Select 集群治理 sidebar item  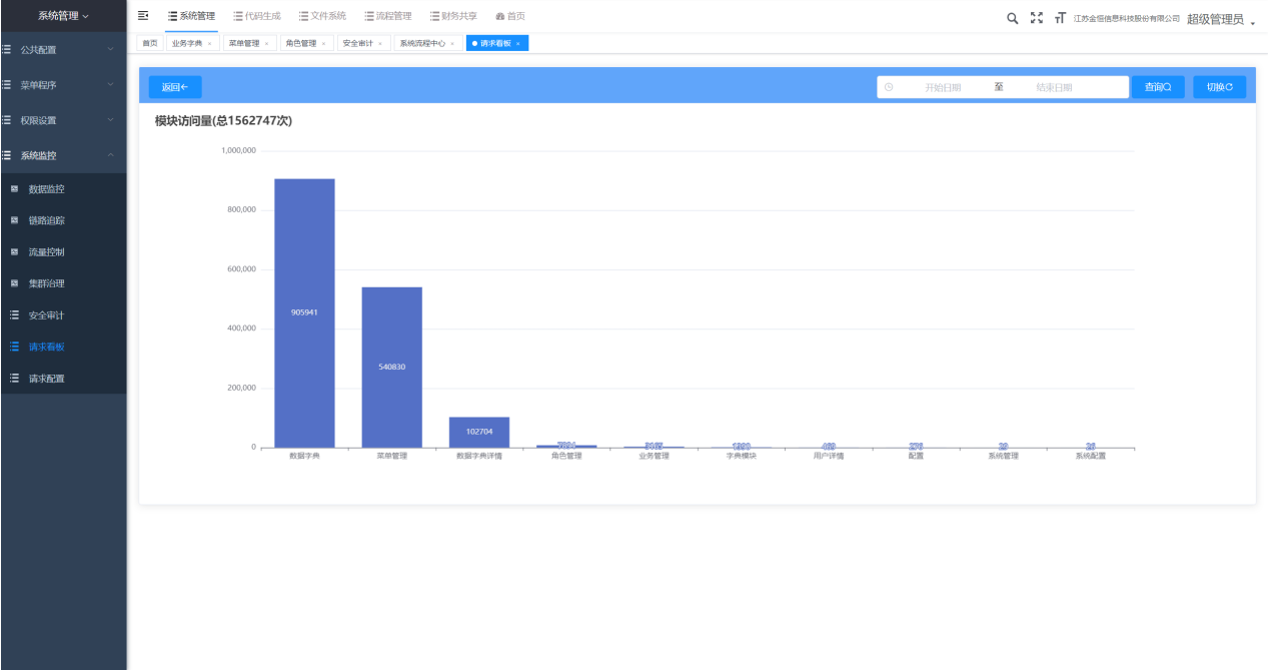64,283
